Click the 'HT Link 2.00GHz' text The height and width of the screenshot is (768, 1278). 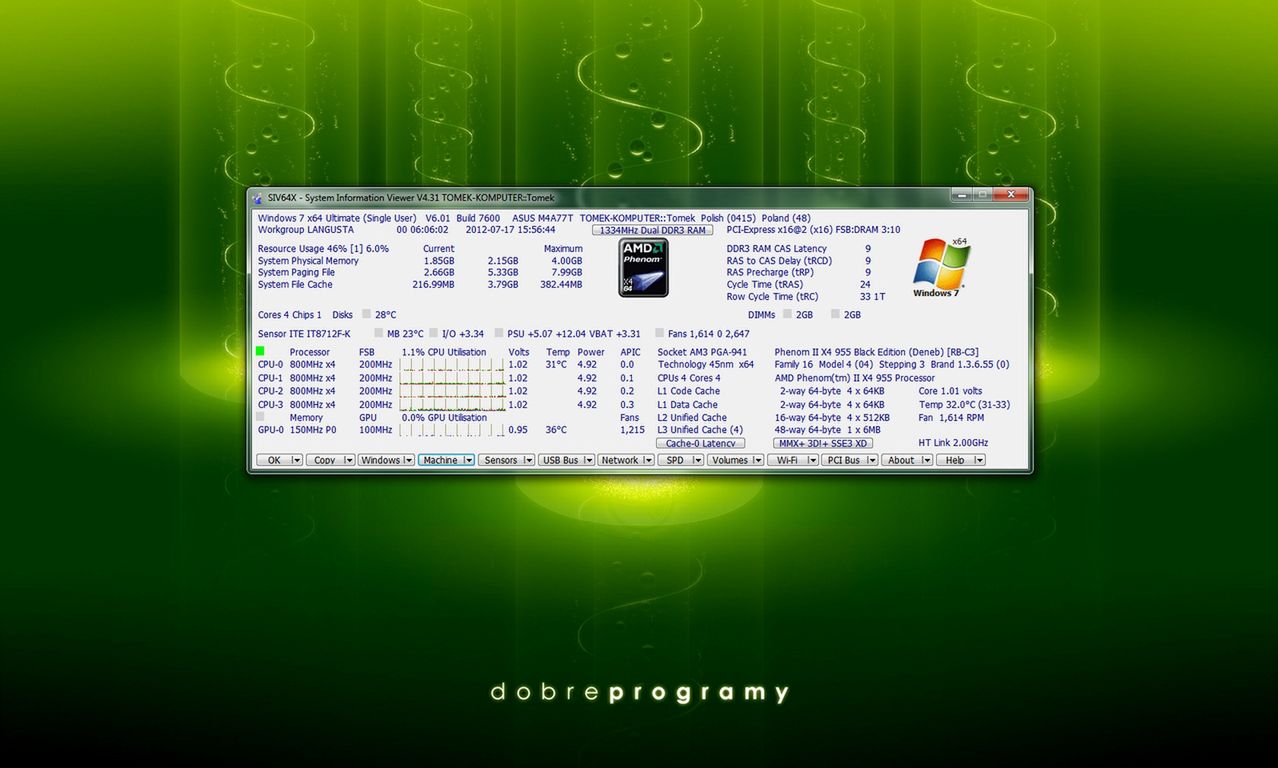953,443
